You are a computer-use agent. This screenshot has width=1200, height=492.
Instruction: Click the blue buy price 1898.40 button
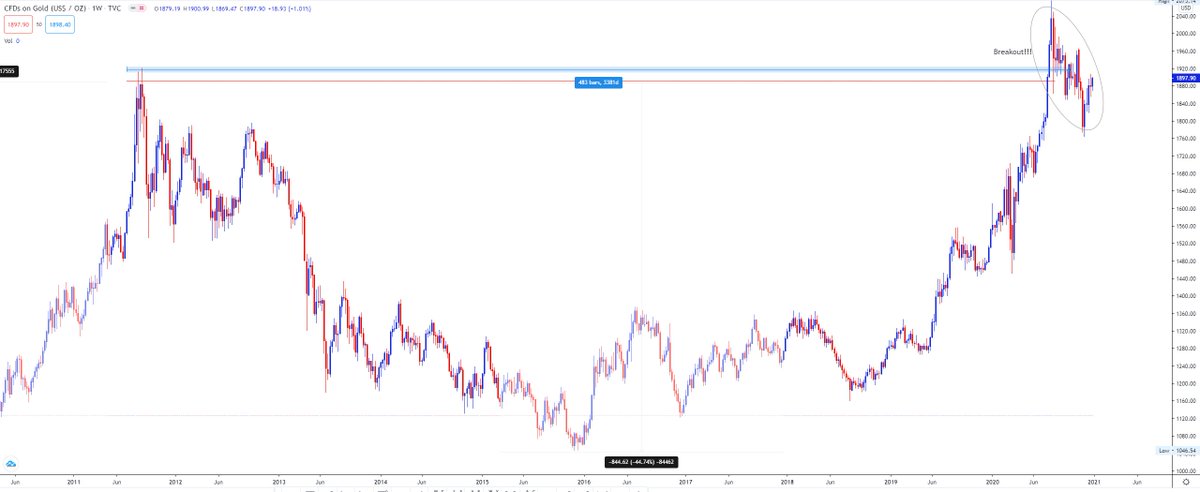click(60, 27)
